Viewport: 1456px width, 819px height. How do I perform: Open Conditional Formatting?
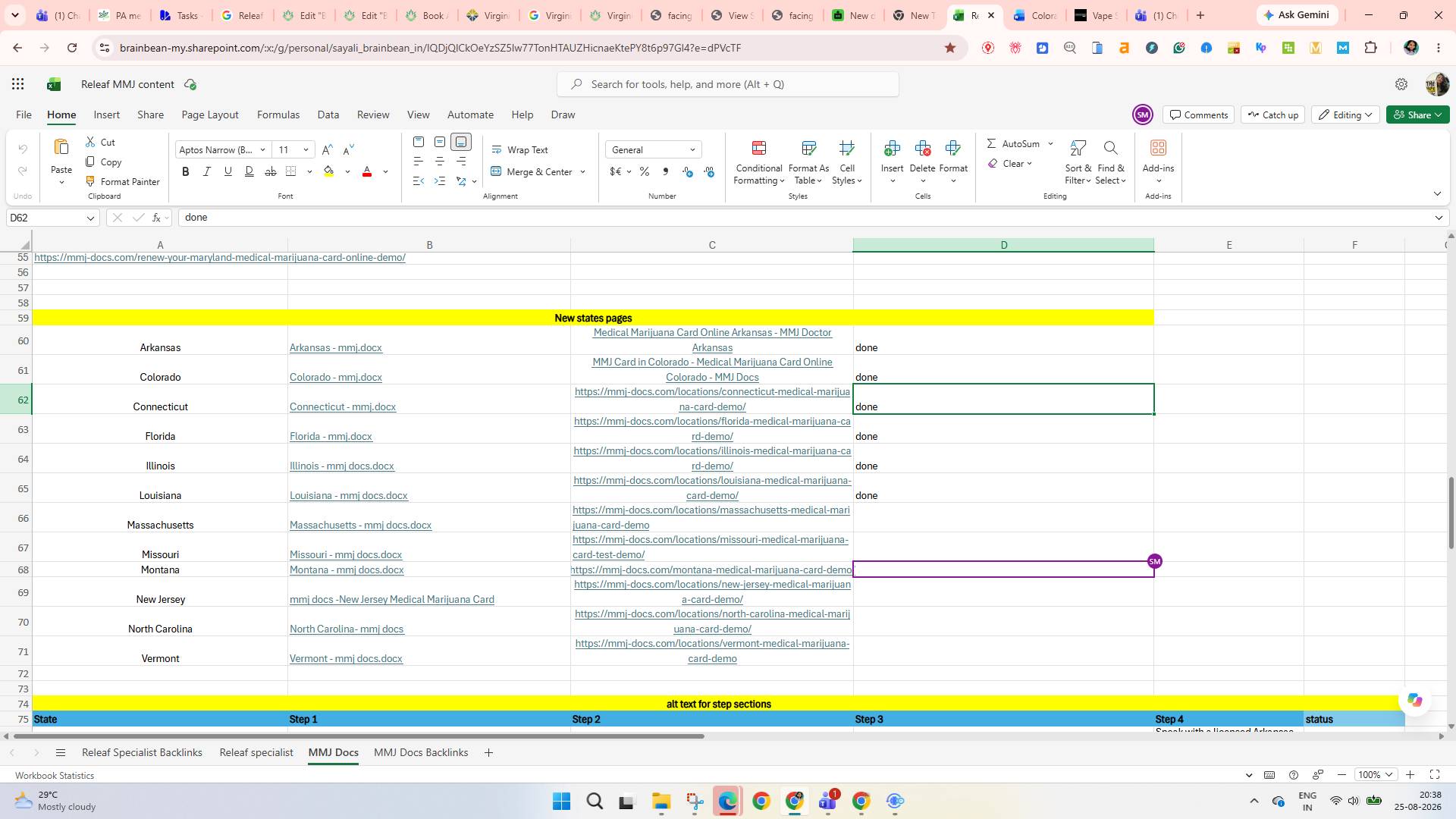click(759, 163)
